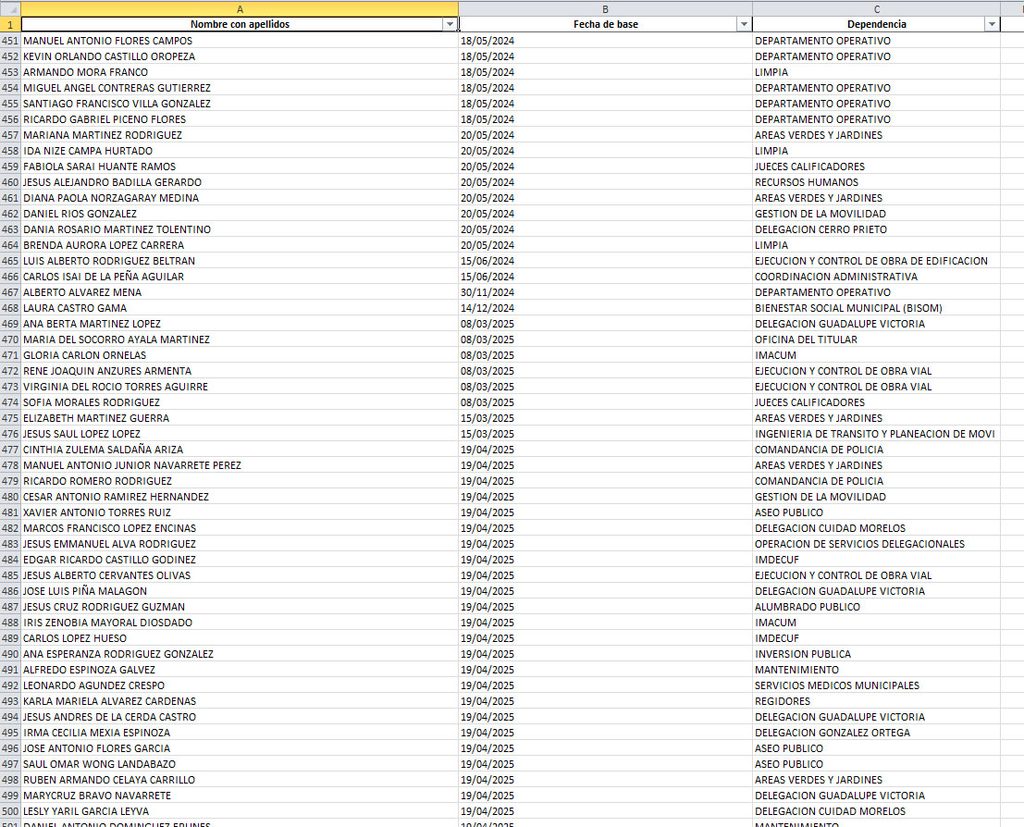Select cell LAURA CASTRO GAMA
Image resolution: width=1024 pixels, height=827 pixels.
(x=240, y=308)
